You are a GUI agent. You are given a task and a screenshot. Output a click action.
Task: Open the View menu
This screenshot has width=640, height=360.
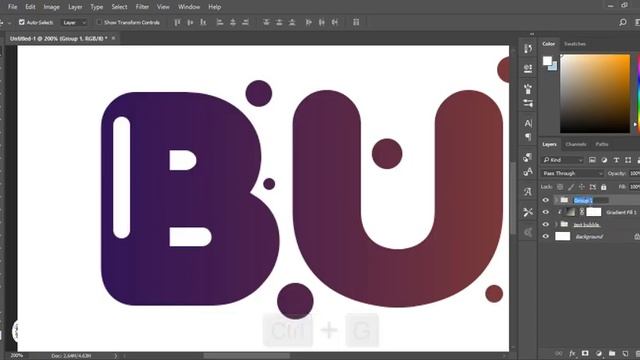[163, 7]
